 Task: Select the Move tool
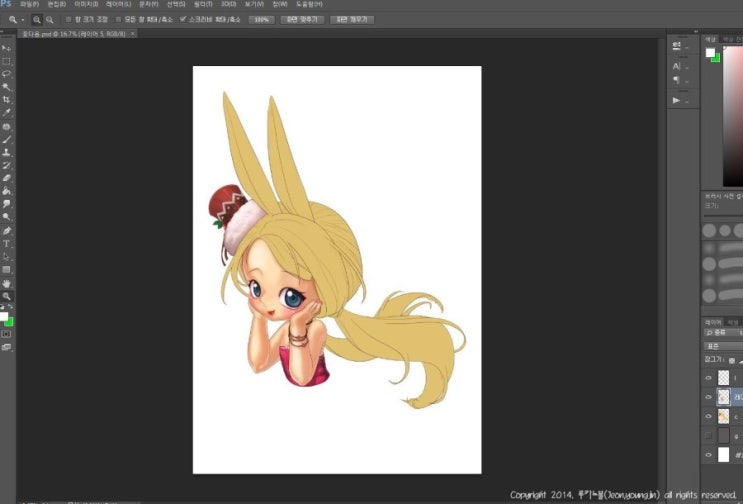6,48
